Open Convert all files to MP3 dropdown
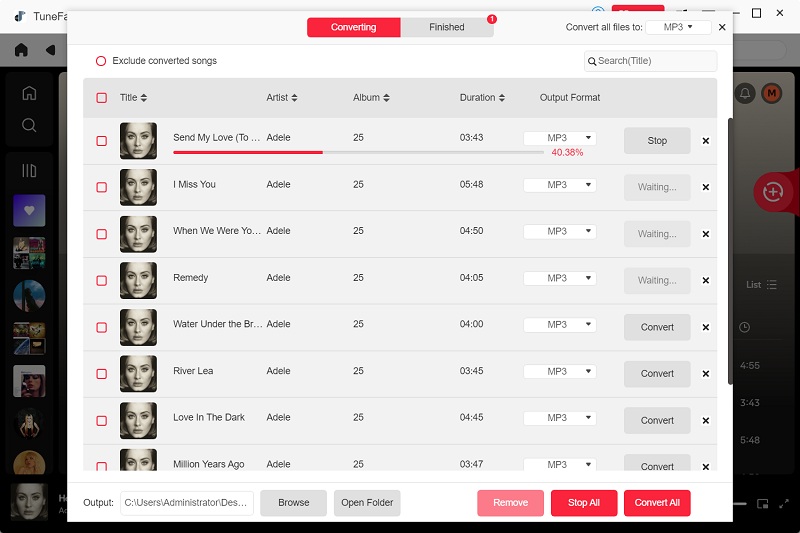The height and width of the screenshot is (533, 800). (678, 27)
